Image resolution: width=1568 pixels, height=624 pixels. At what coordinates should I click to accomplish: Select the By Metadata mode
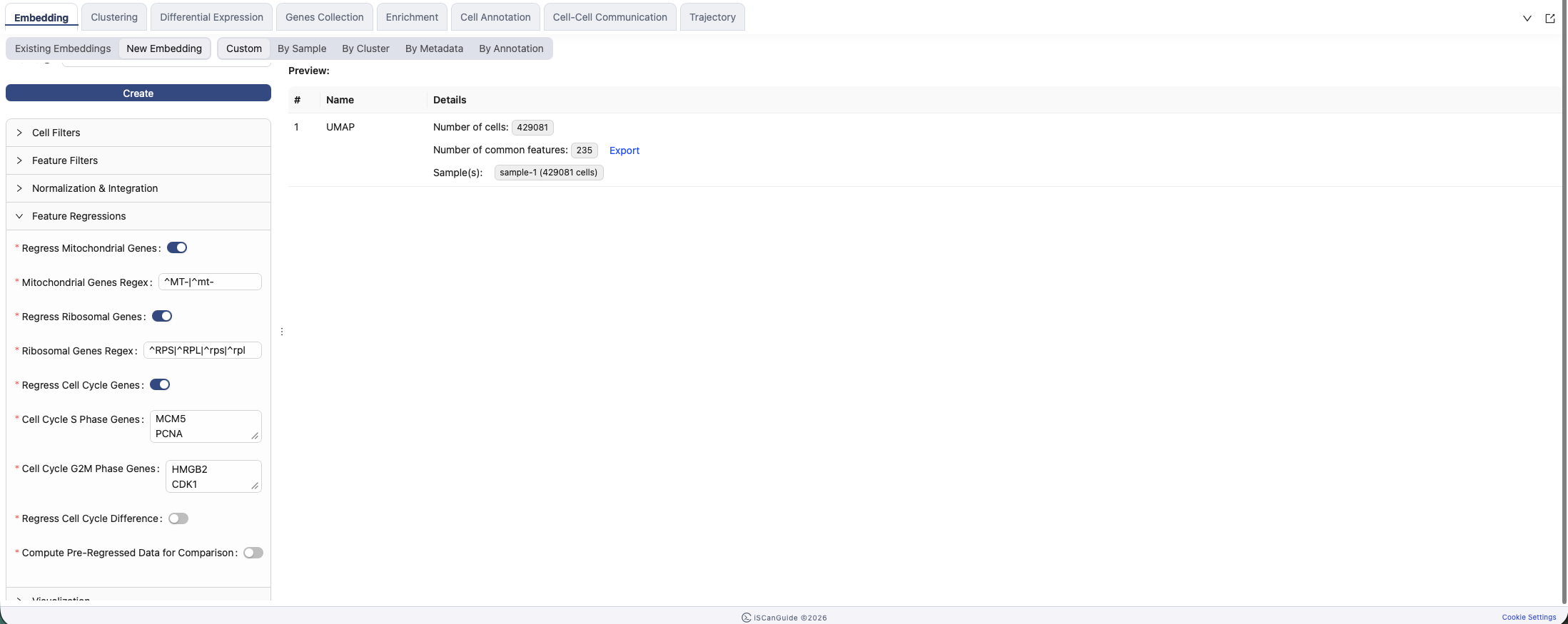tap(434, 48)
